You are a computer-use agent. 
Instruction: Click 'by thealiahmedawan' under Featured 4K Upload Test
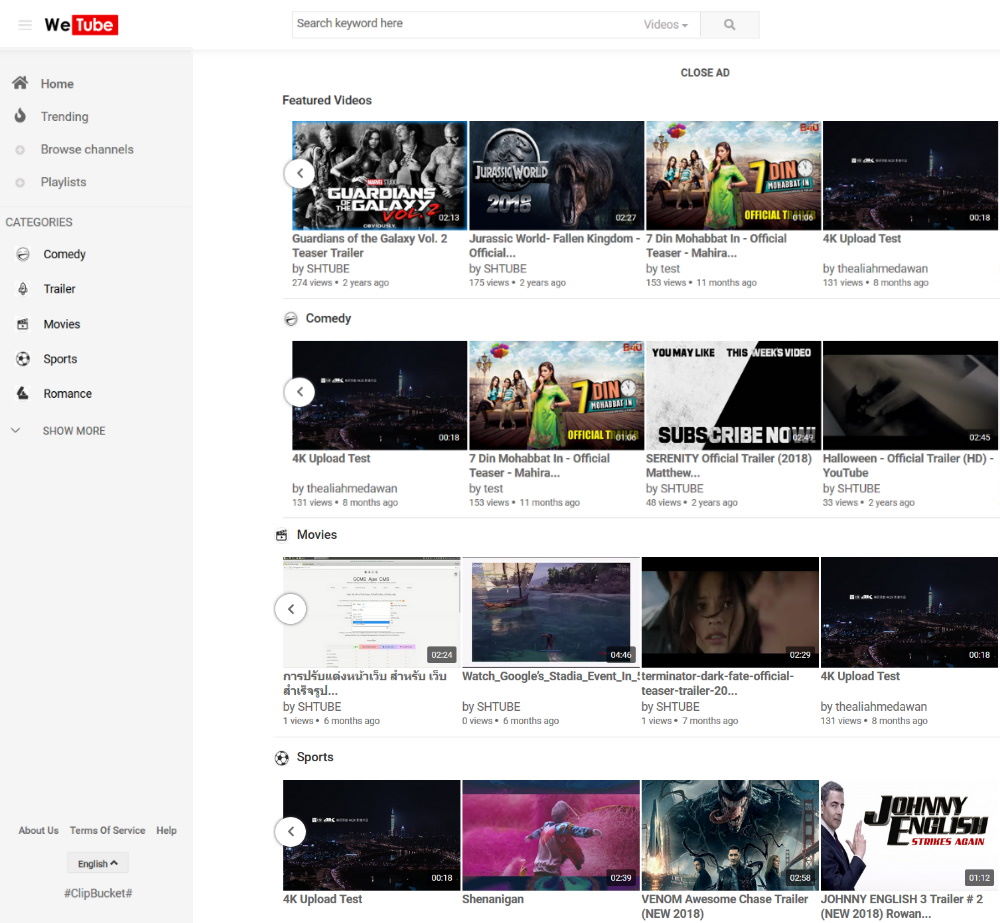click(875, 269)
